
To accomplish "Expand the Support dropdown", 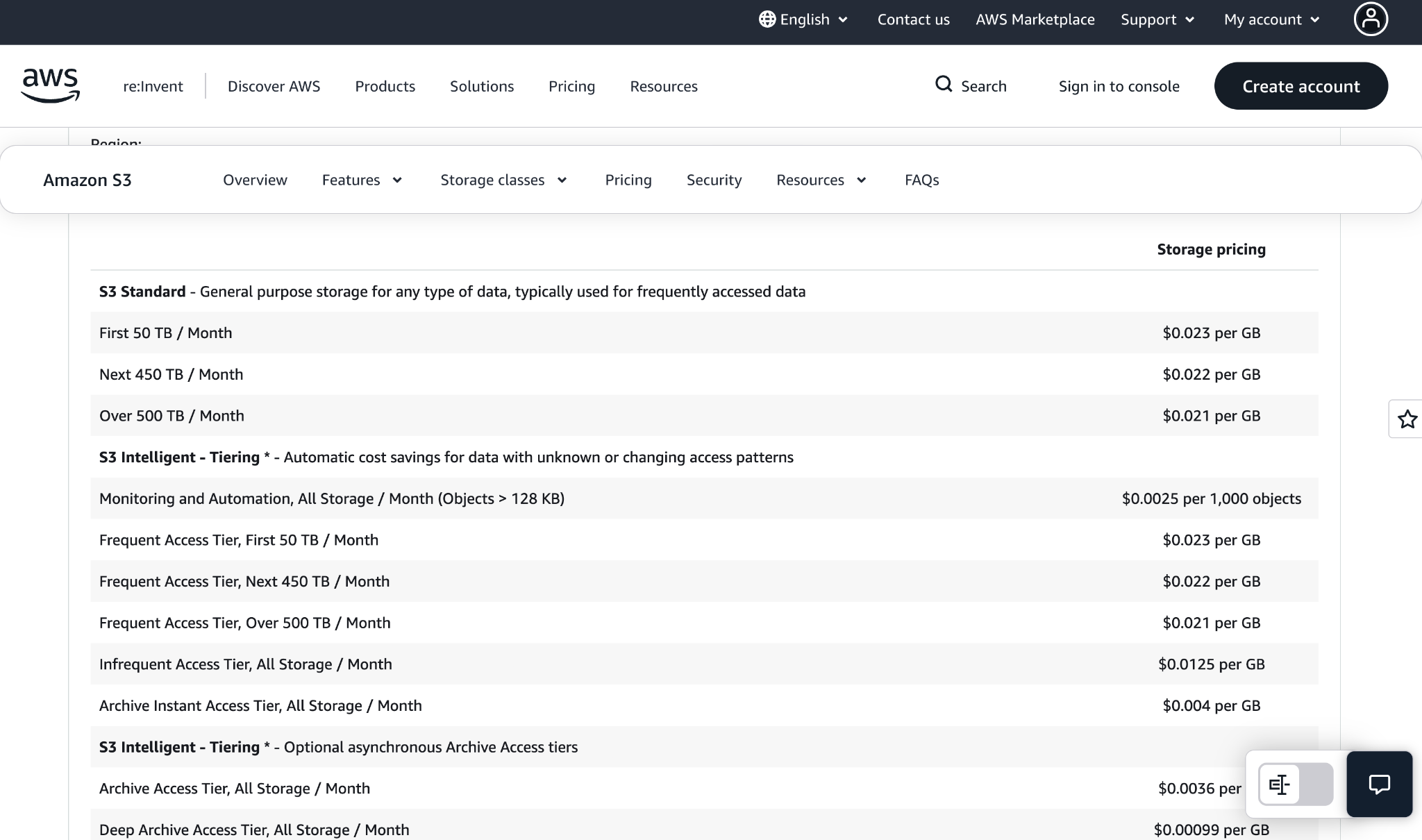I will point(1157,19).
